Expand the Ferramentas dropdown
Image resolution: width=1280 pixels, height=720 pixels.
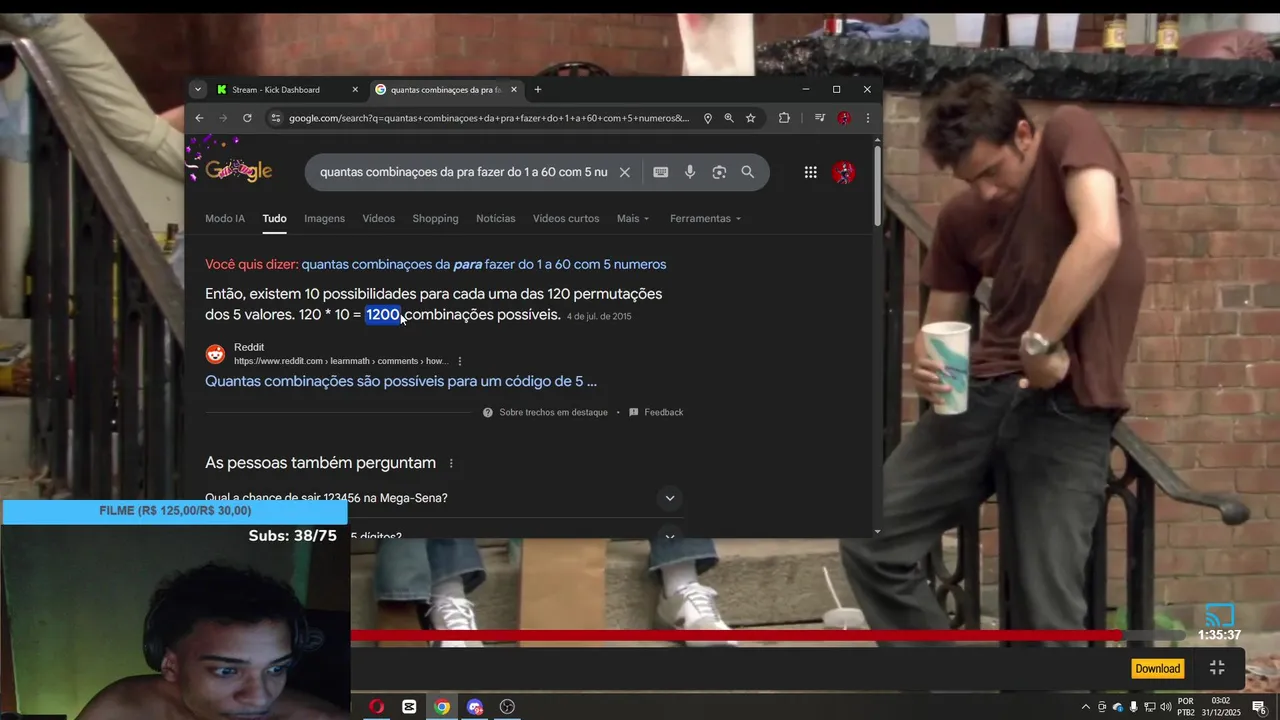[x=706, y=218]
